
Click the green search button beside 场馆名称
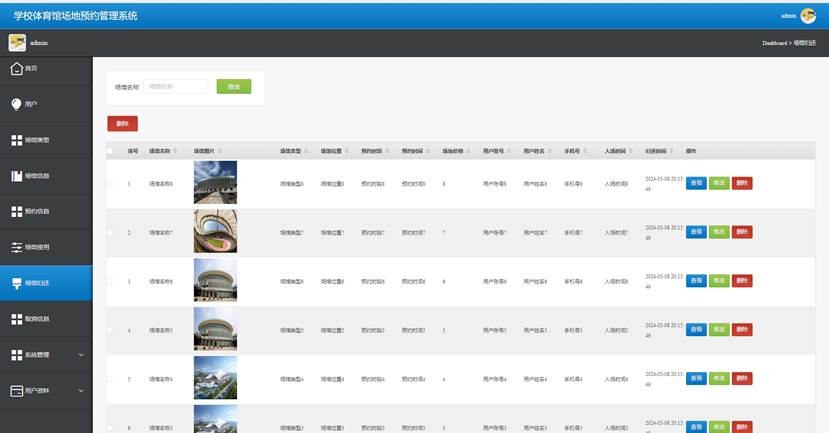point(234,87)
